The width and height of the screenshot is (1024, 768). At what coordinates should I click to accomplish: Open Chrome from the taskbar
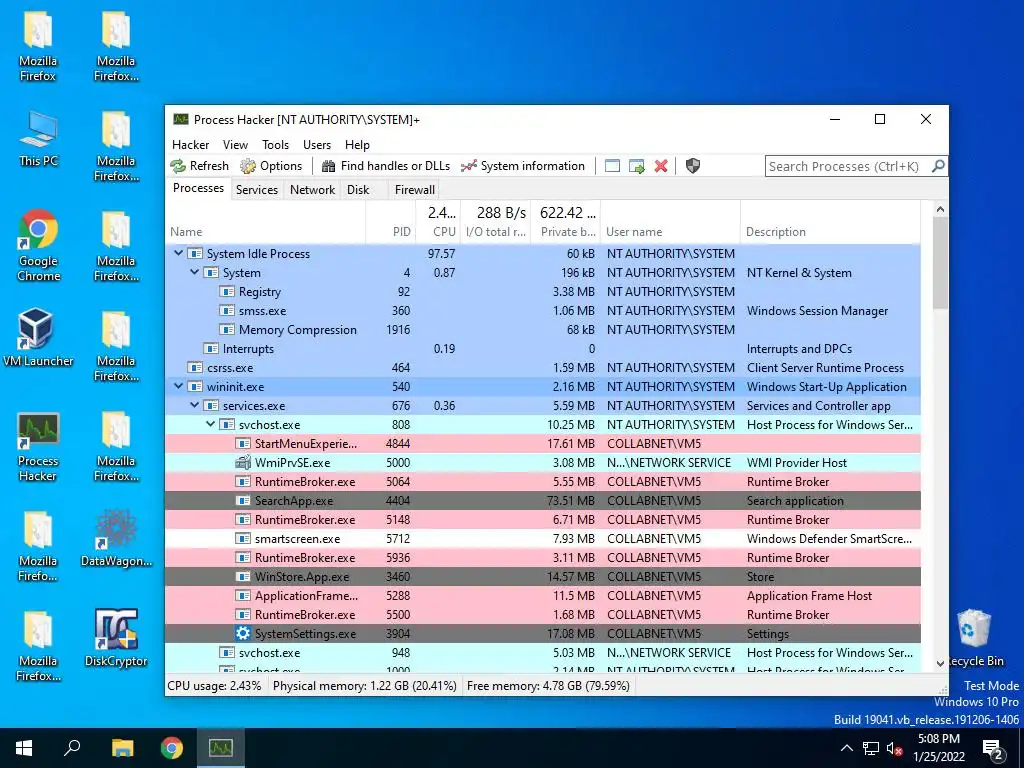click(x=172, y=748)
